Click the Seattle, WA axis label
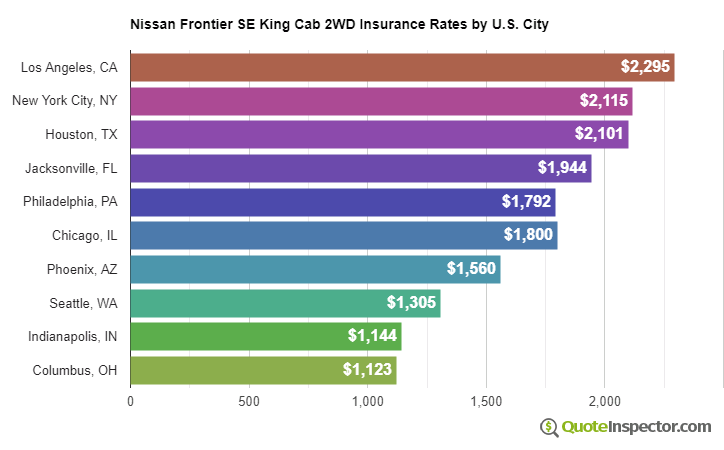 [83, 303]
